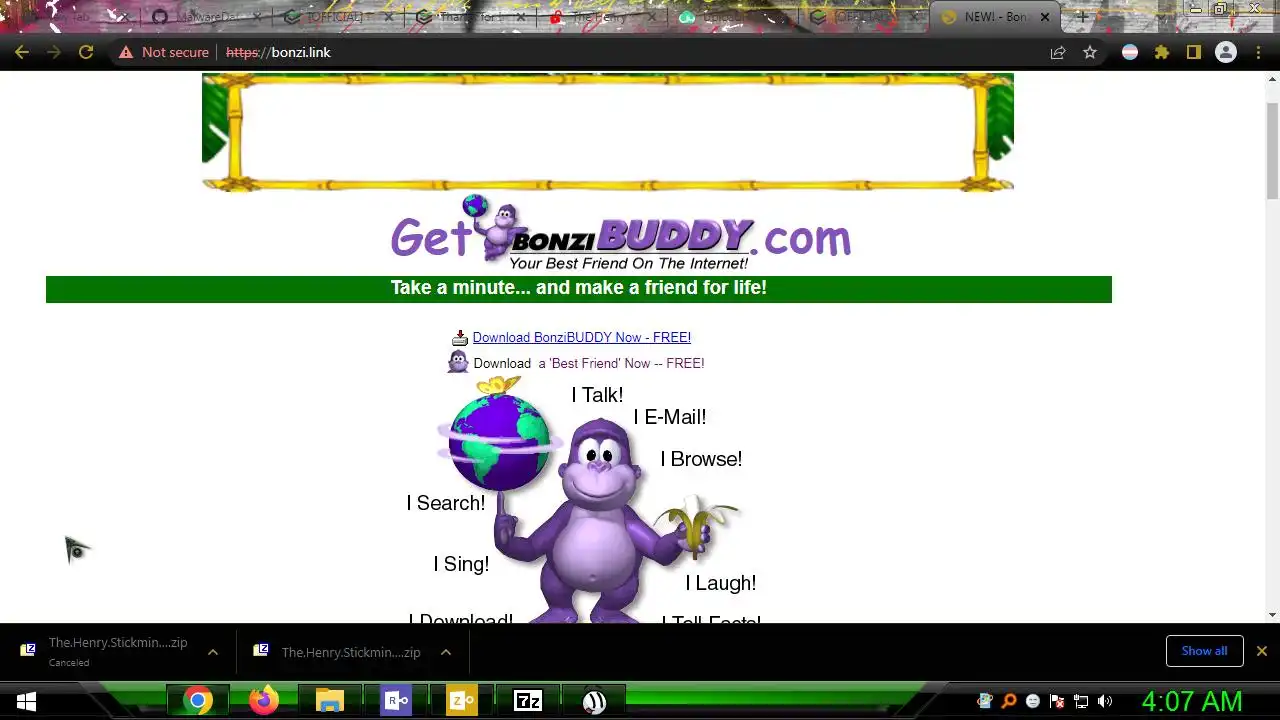The image size is (1280, 720).
Task: Click the download tray icon beside BonziBUDDY link
Action: pyautogui.click(x=460, y=338)
